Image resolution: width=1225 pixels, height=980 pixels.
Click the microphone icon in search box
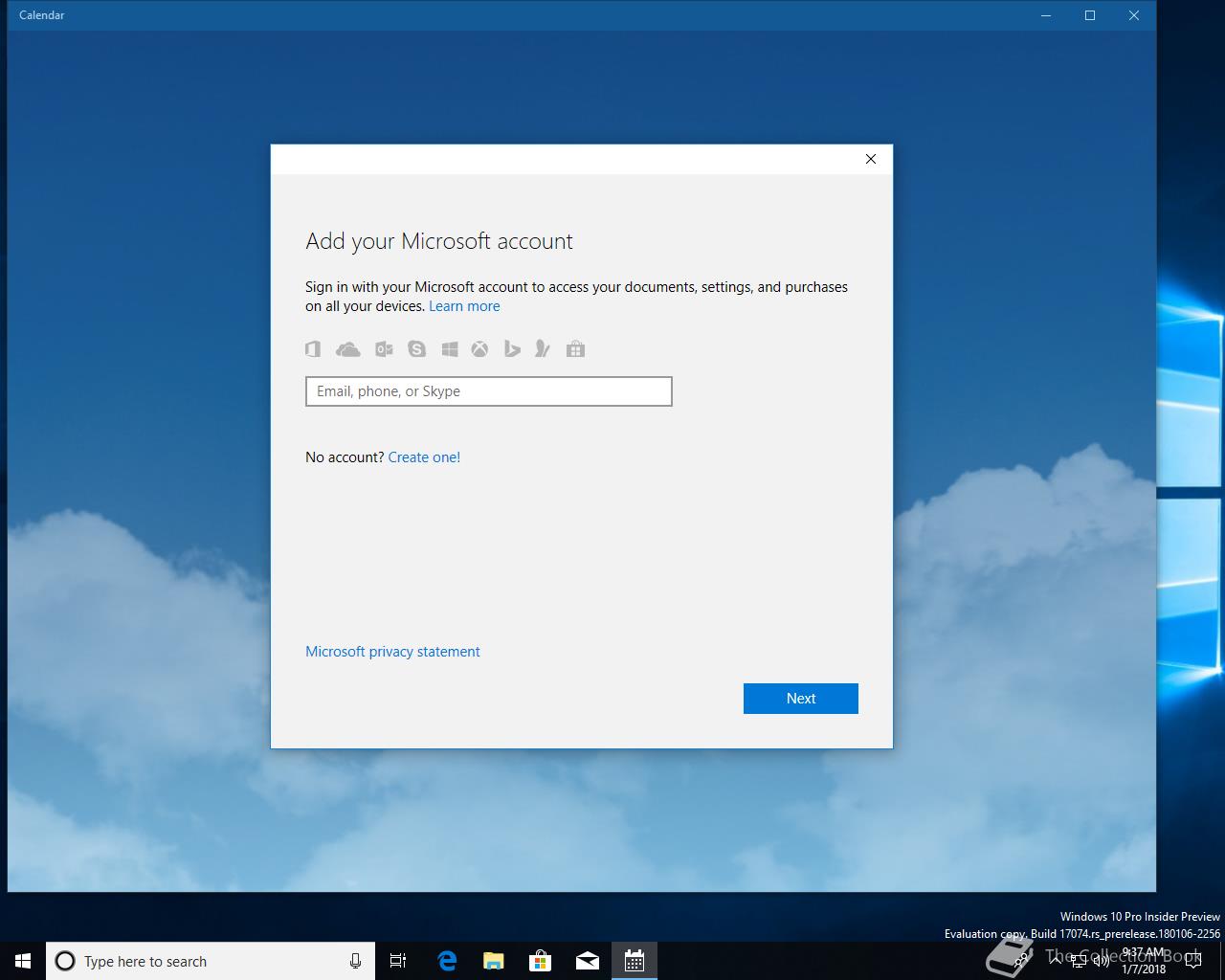[x=355, y=961]
